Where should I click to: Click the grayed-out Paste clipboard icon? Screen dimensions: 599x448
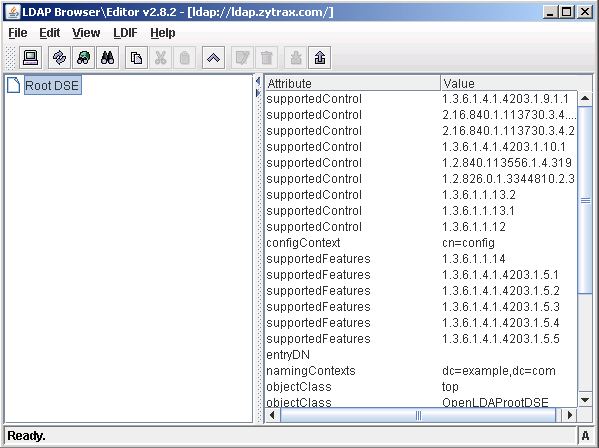[x=185, y=58]
